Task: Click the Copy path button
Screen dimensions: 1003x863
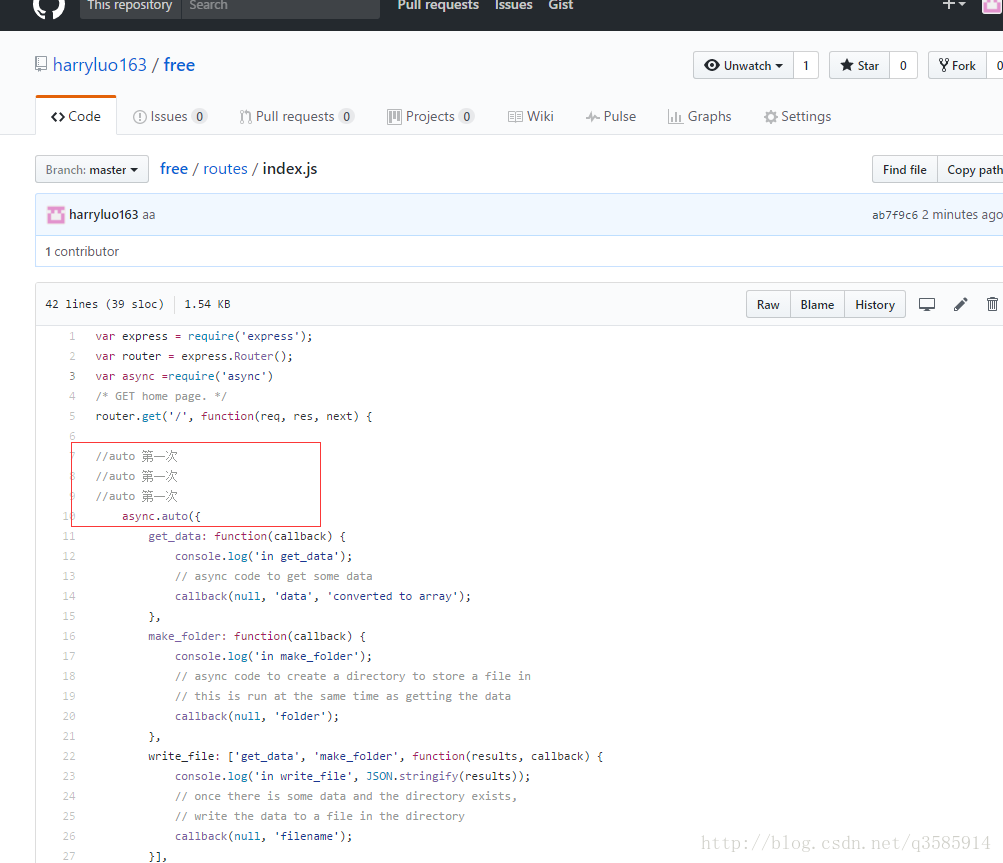Action: coord(972,170)
